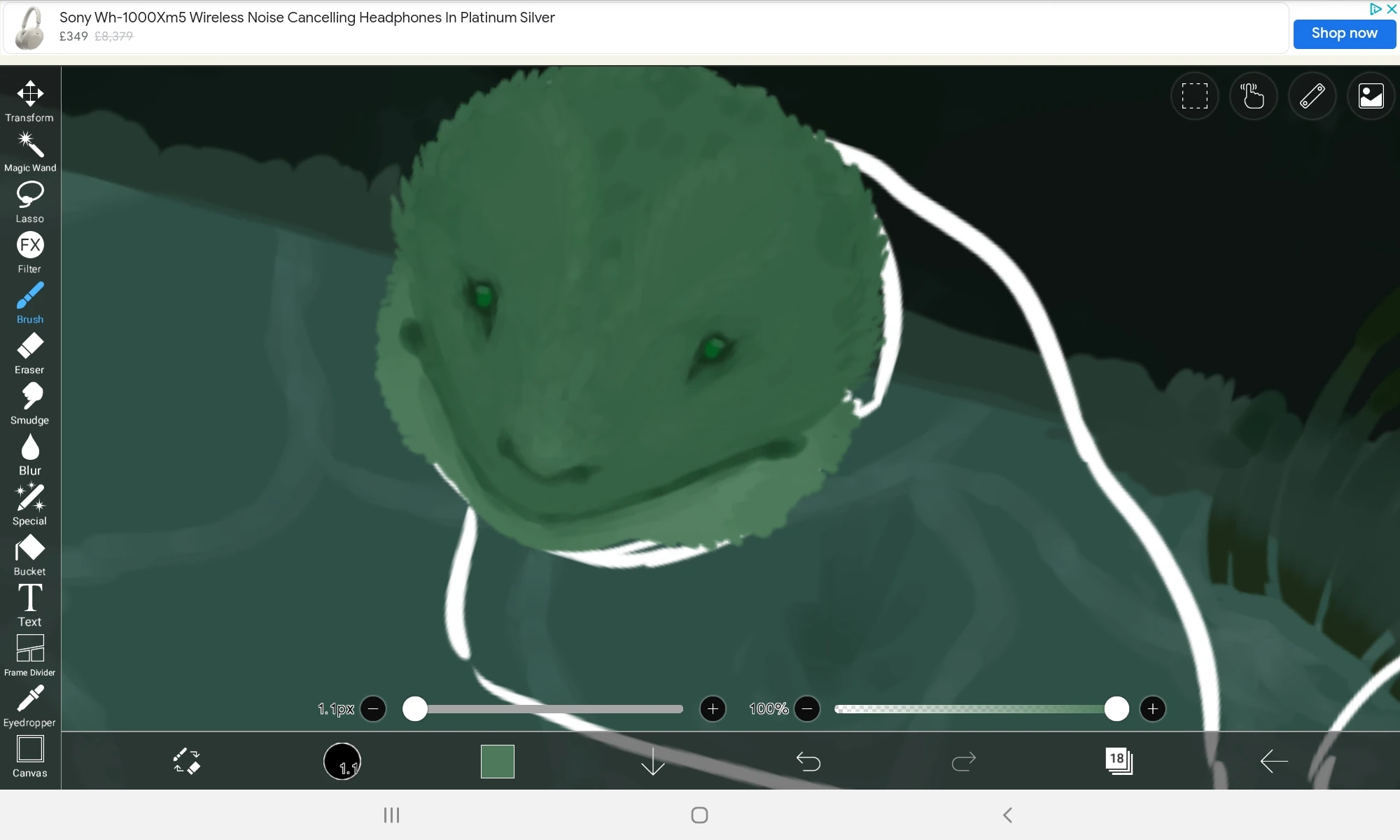Open the Materials panel
Screen dimensions: 1400x840
click(x=1370, y=96)
